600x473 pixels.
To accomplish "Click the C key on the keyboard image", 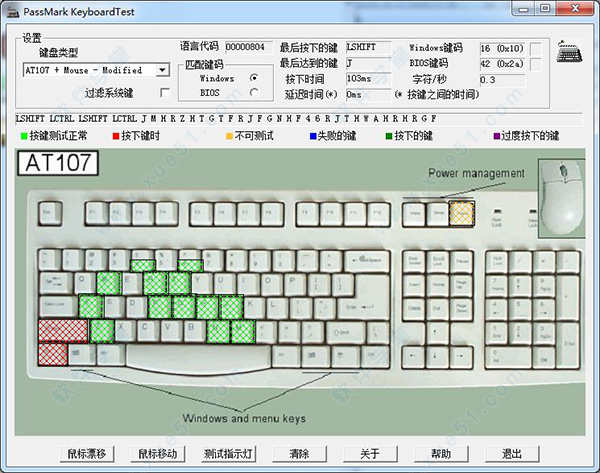I will coord(149,331).
